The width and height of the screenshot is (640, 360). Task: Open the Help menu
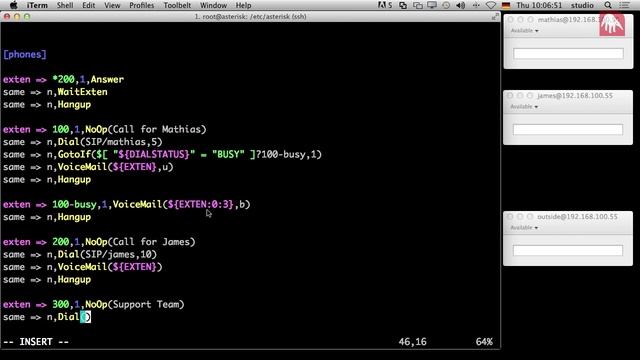coord(243,5)
